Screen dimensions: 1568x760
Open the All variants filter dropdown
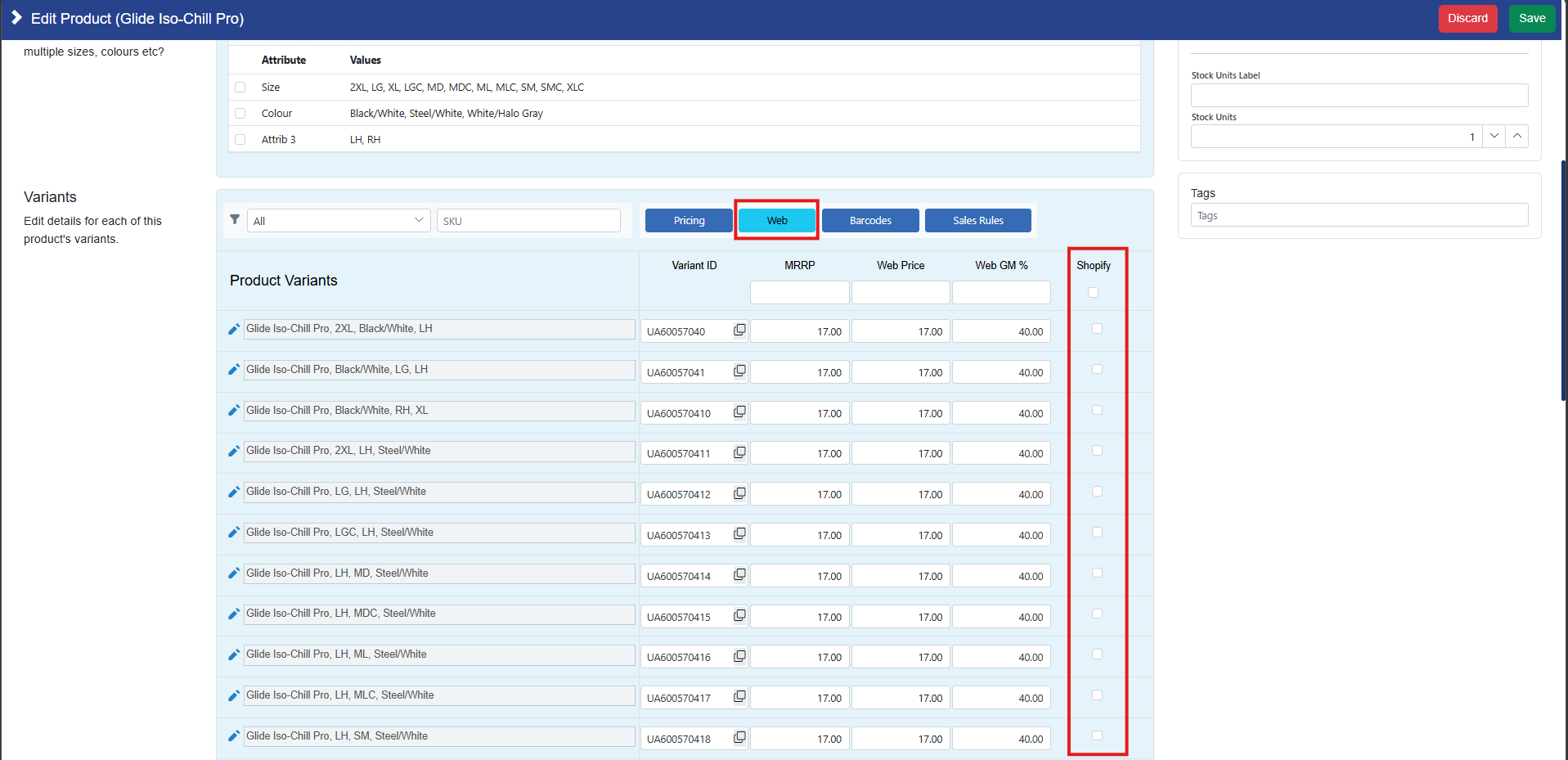pos(339,221)
